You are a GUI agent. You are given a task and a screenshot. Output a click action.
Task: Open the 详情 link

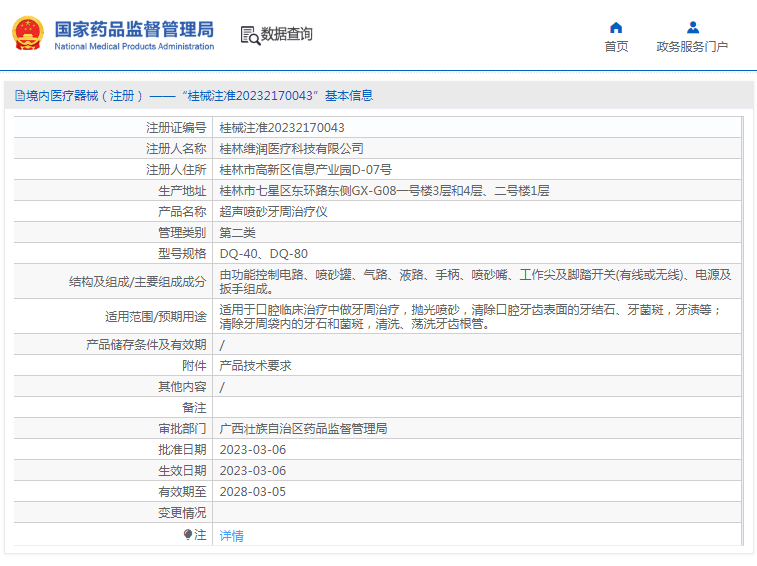231,536
